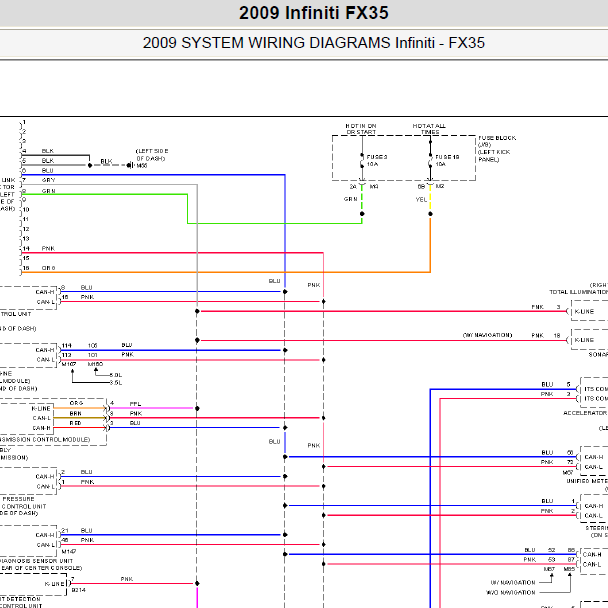Click the "3.5L" engine label
The image size is (608, 608).
116,383
